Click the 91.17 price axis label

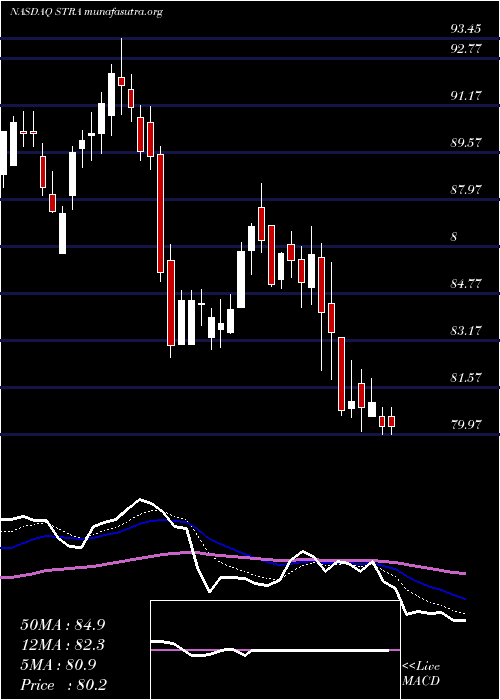466,95
